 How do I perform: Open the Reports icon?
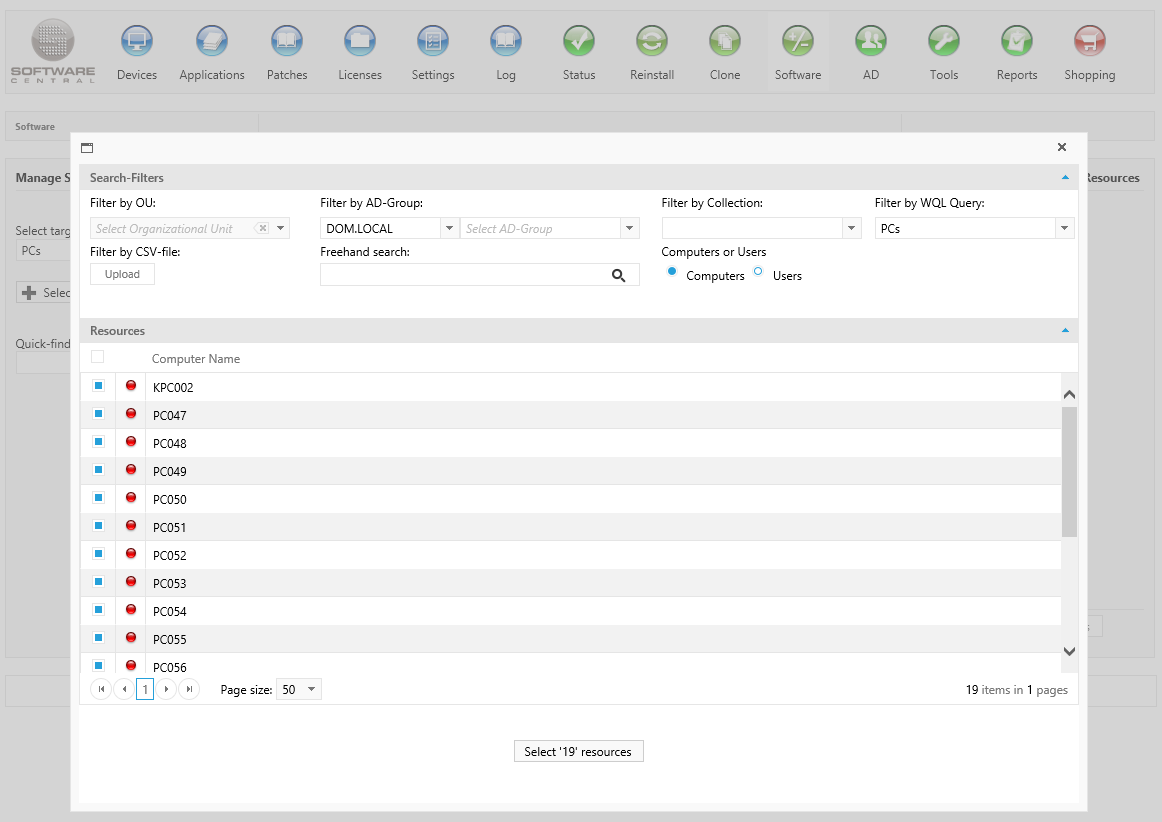click(1016, 43)
